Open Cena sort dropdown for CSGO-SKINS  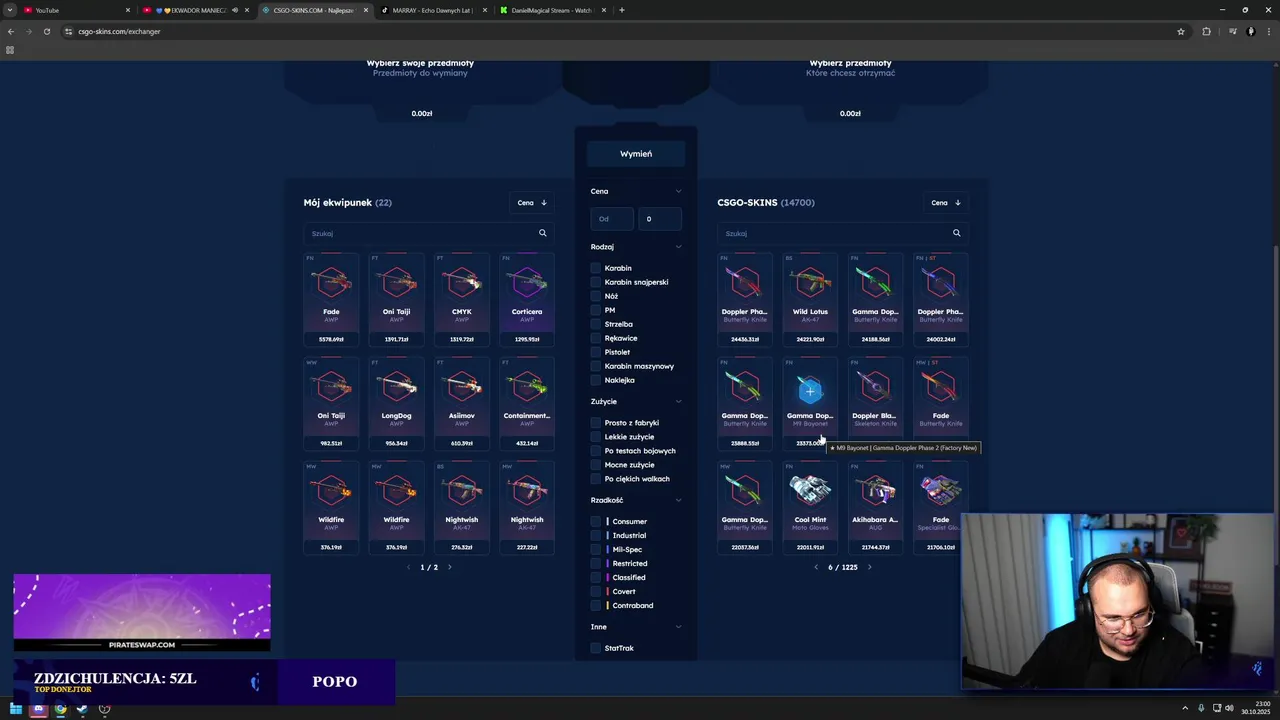(945, 203)
